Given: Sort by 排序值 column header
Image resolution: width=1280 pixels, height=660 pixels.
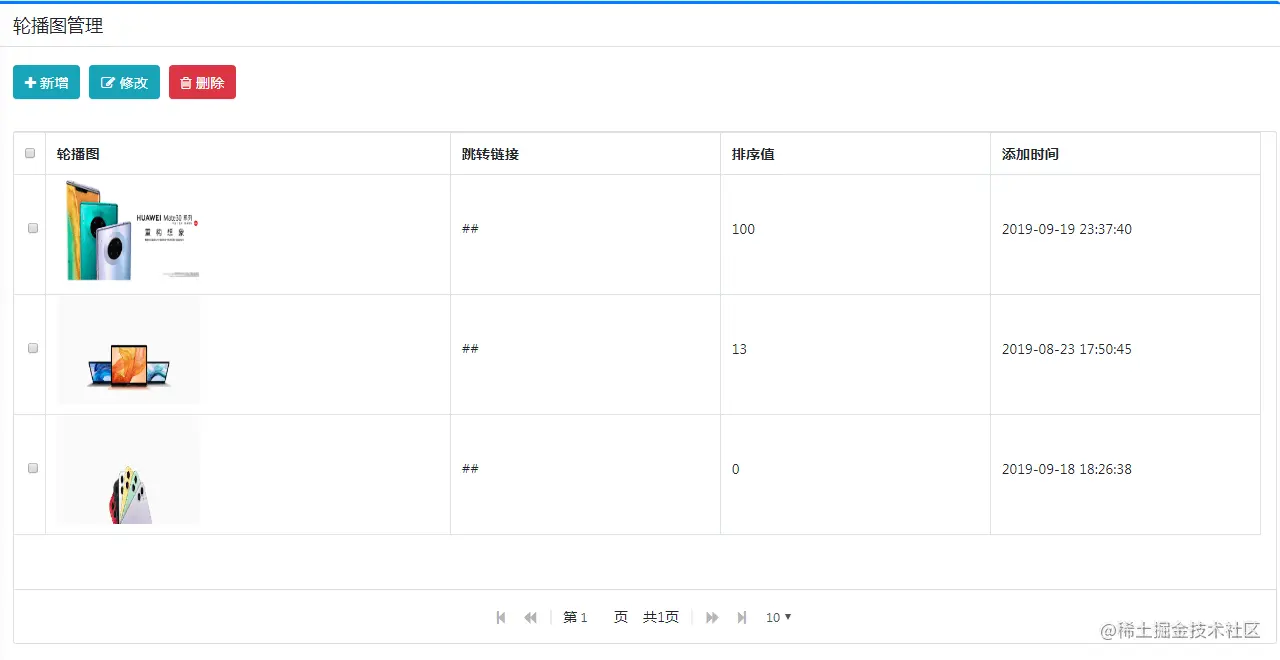Looking at the screenshot, I should coord(855,154).
